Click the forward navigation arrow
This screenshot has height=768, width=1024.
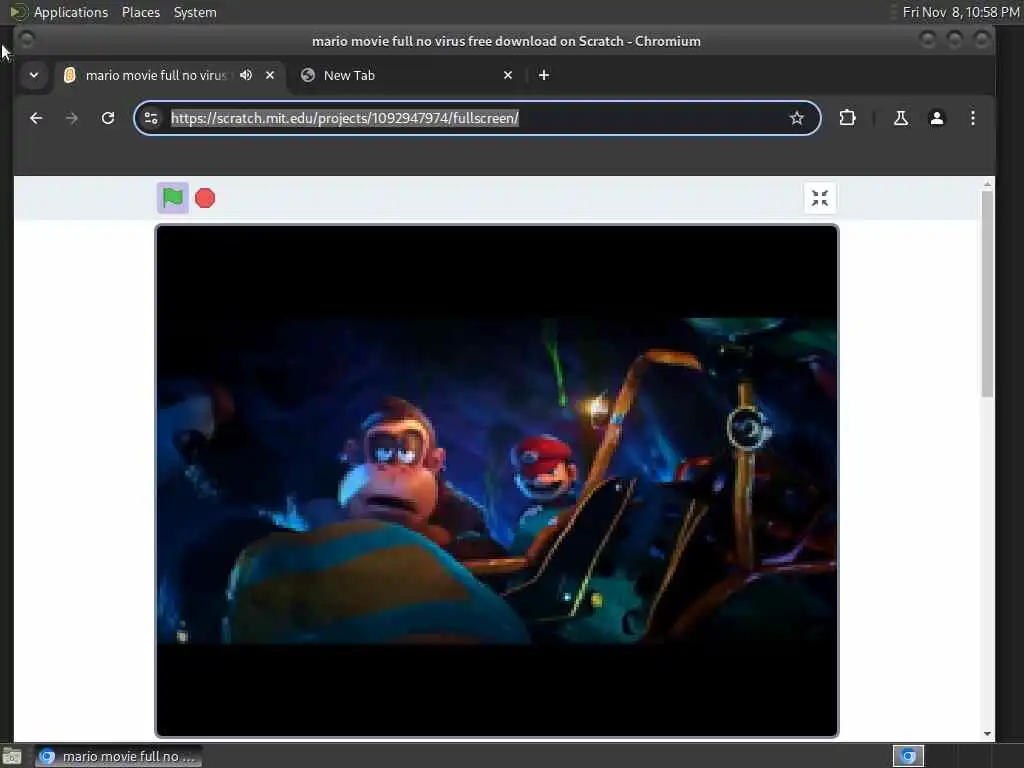[72, 118]
